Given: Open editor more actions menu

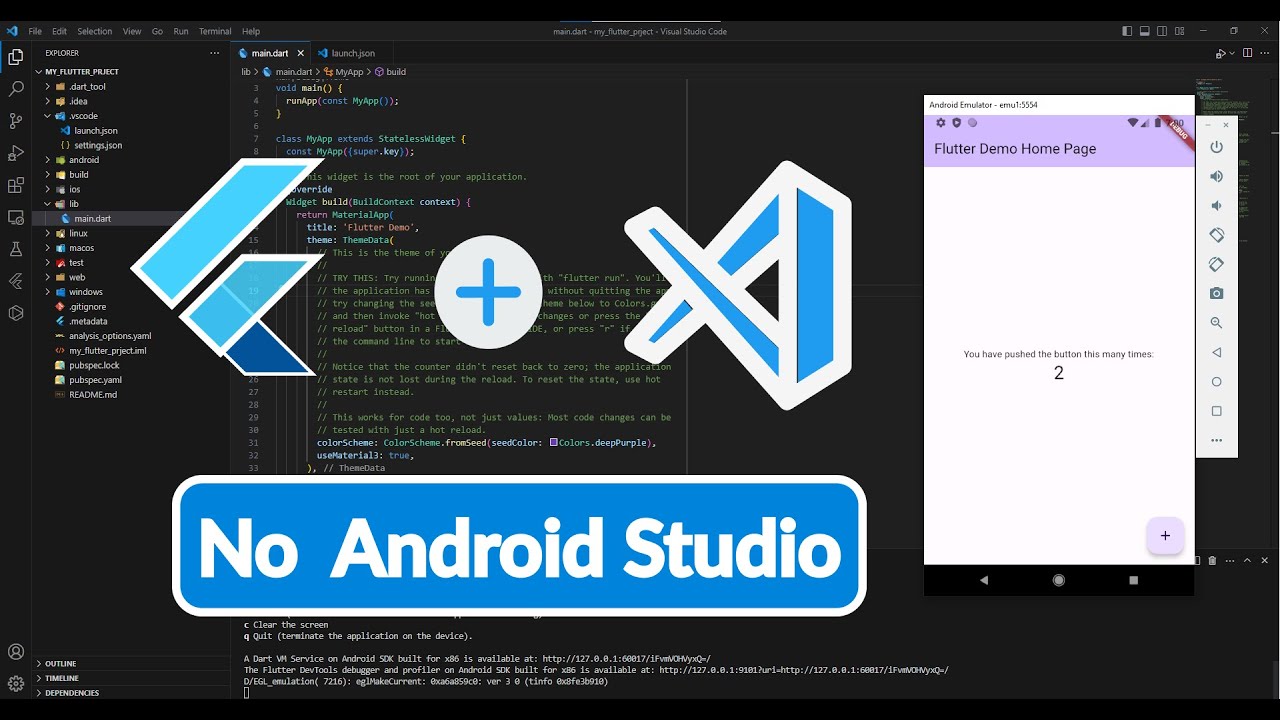Looking at the screenshot, I should (1265, 53).
